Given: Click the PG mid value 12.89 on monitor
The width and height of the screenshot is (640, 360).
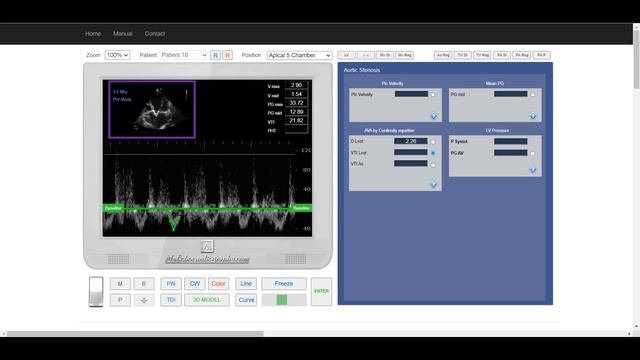Looking at the screenshot, I should coord(296,112).
